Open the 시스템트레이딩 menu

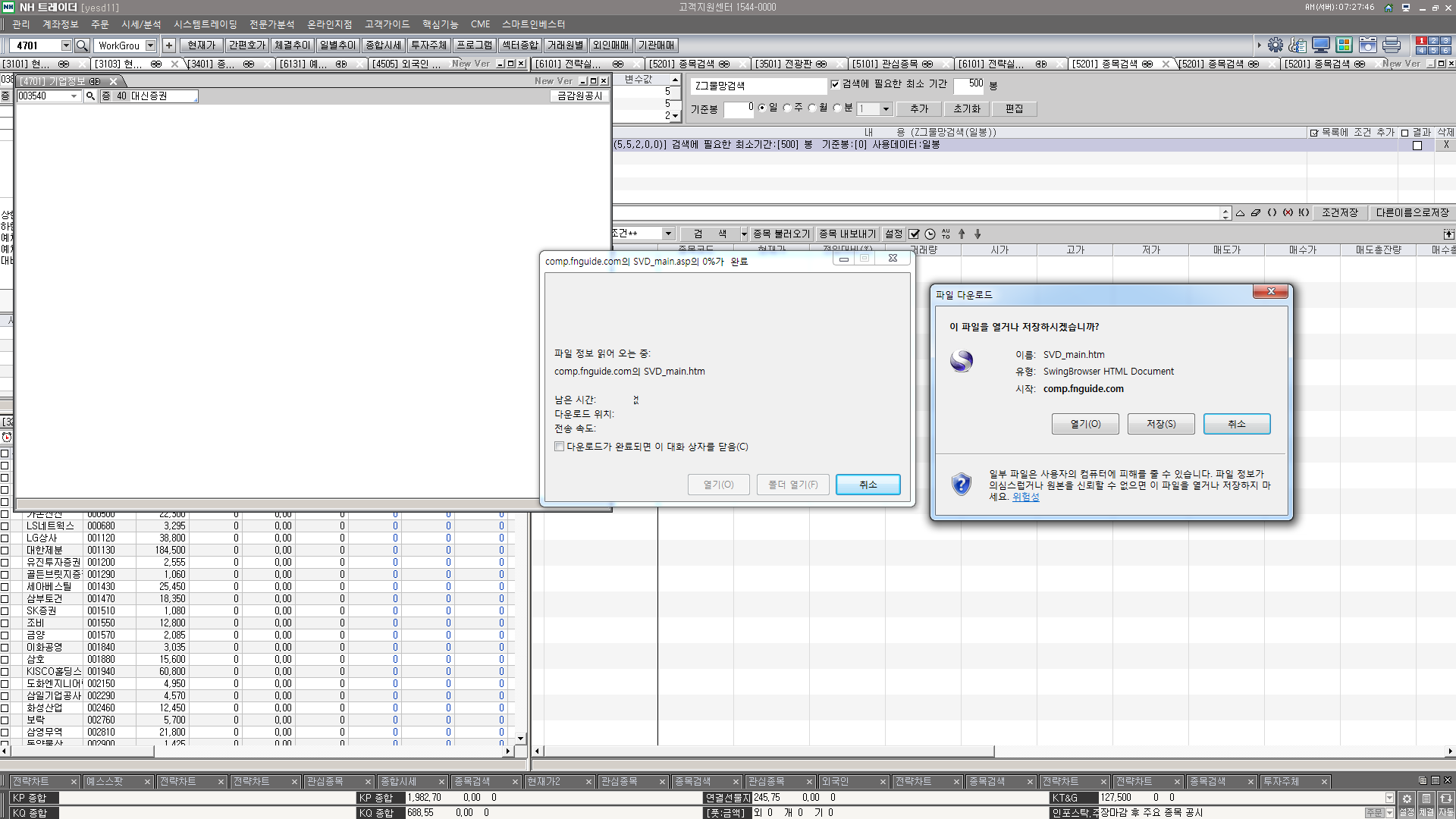pos(205,24)
